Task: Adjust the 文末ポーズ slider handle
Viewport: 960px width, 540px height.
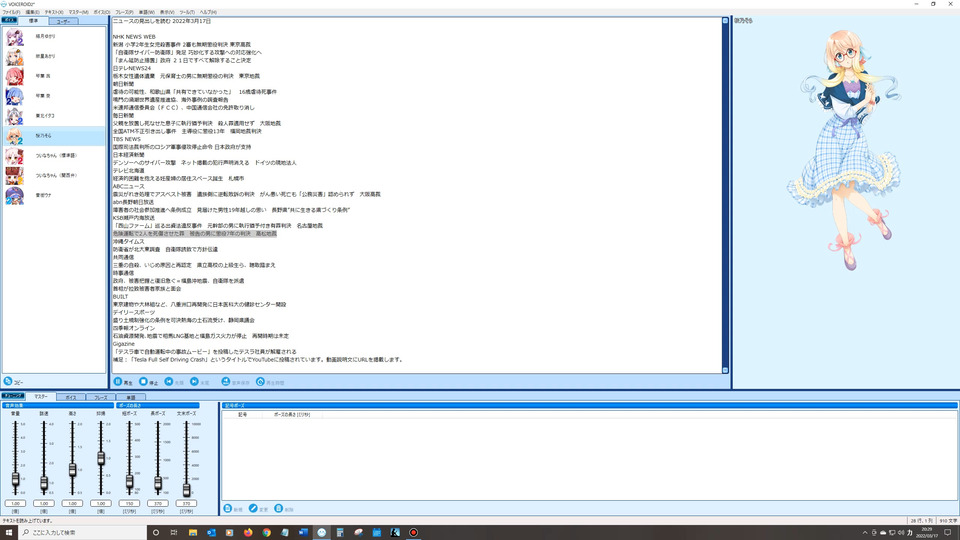Action: click(x=186, y=489)
